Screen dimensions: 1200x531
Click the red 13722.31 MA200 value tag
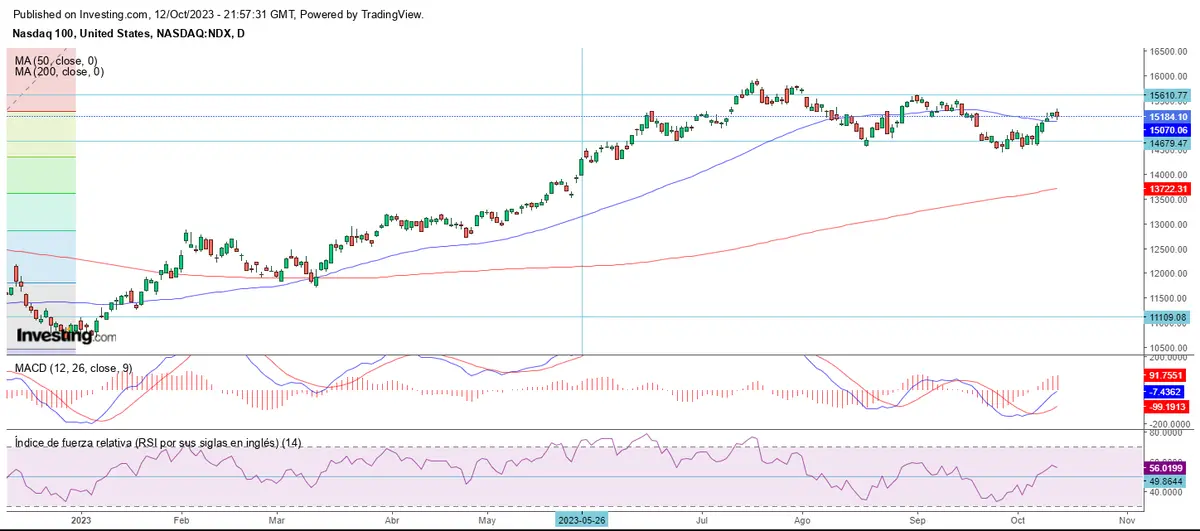coord(1167,189)
